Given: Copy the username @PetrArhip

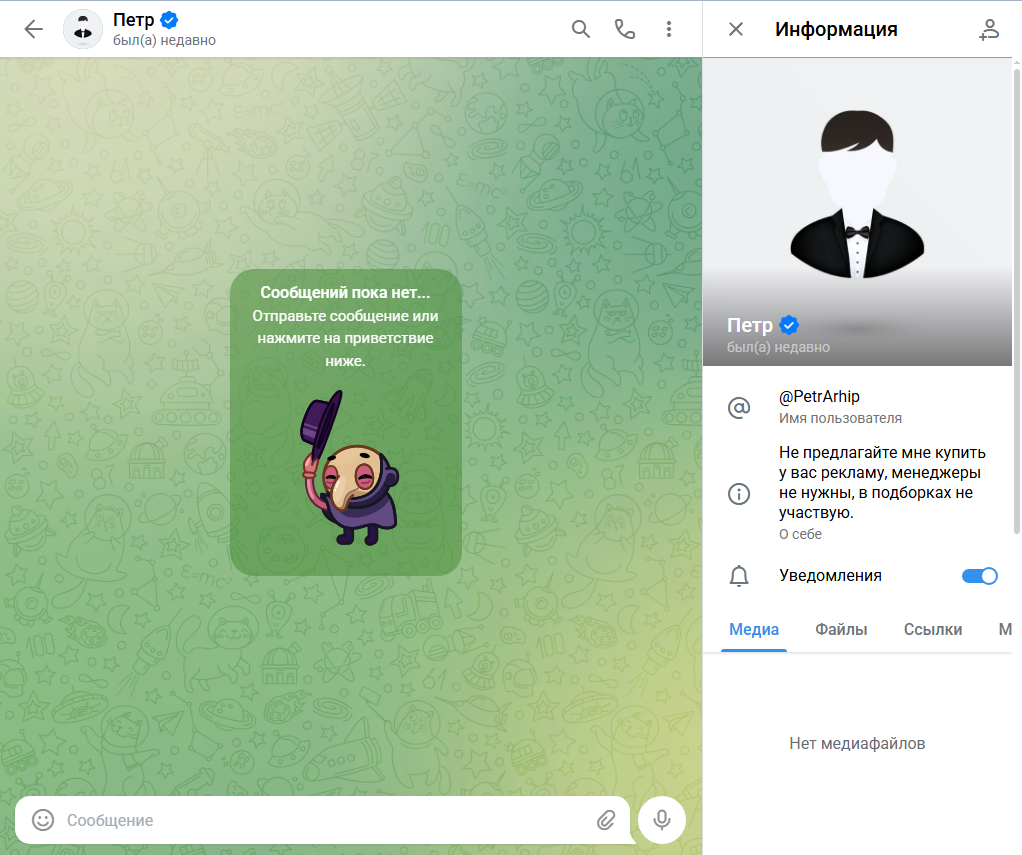Looking at the screenshot, I should pos(819,396).
